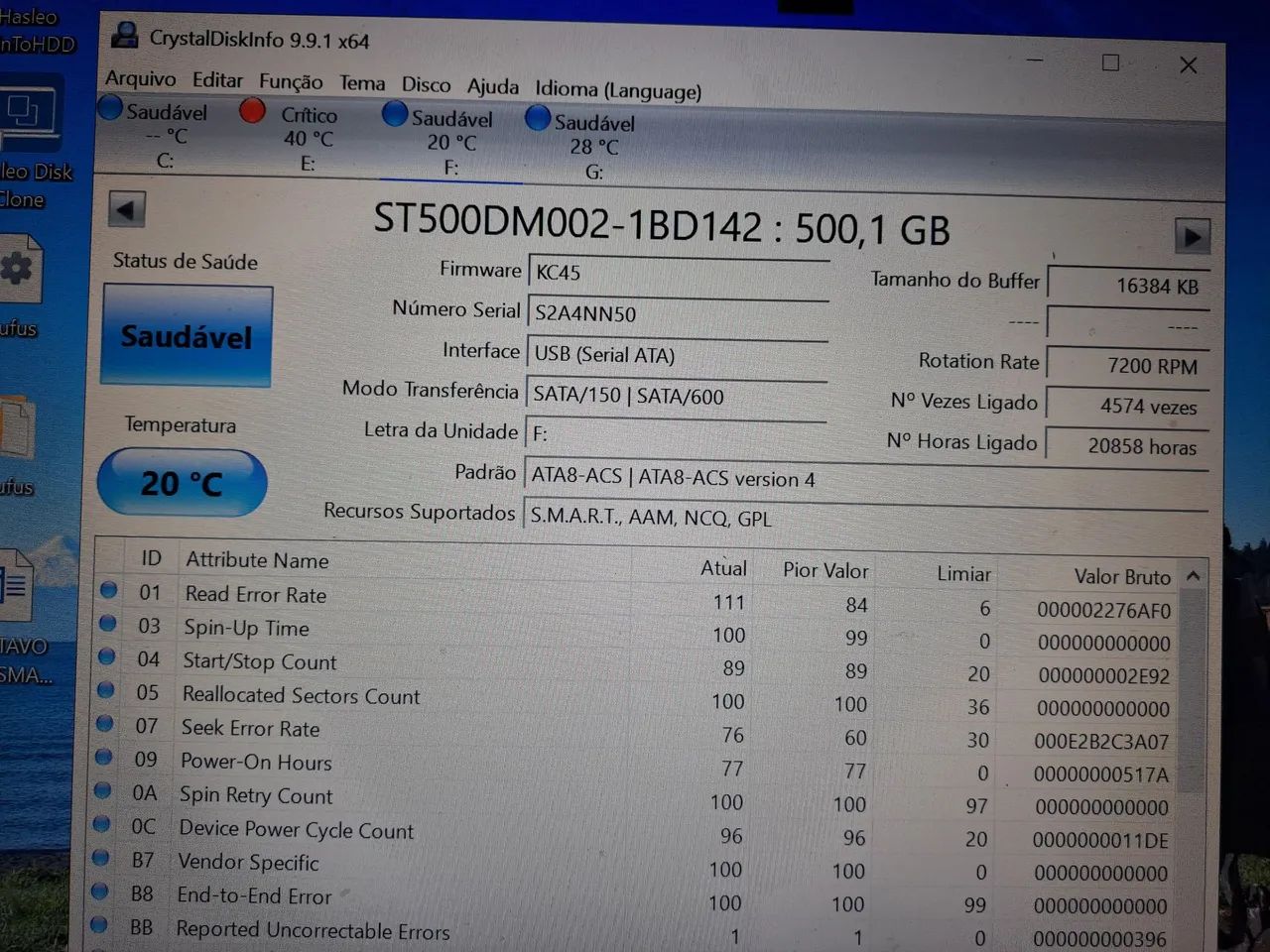The width and height of the screenshot is (1270, 952).
Task: Click the power-on hours field 20858 horas
Action: pyautogui.click(x=1127, y=446)
